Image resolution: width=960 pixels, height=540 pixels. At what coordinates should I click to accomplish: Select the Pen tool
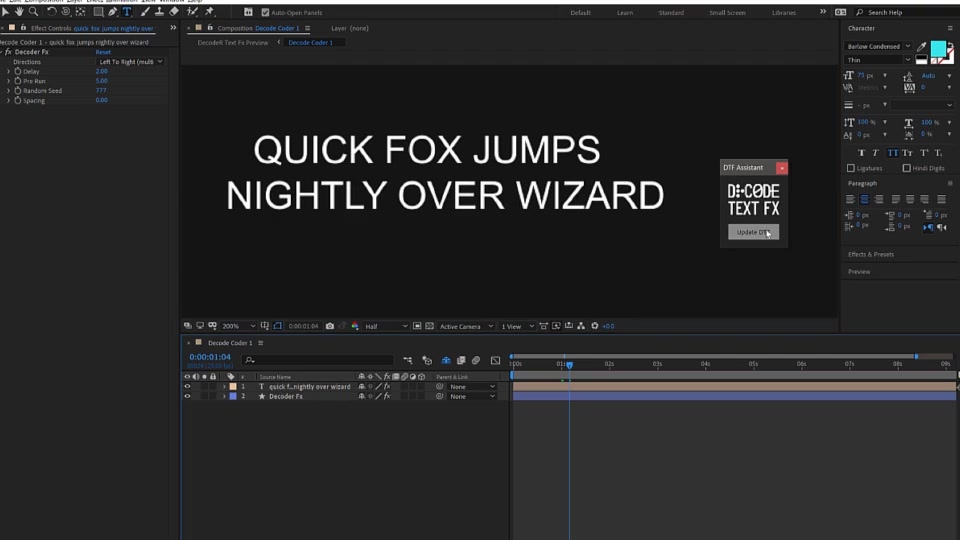pyautogui.click(x=113, y=12)
